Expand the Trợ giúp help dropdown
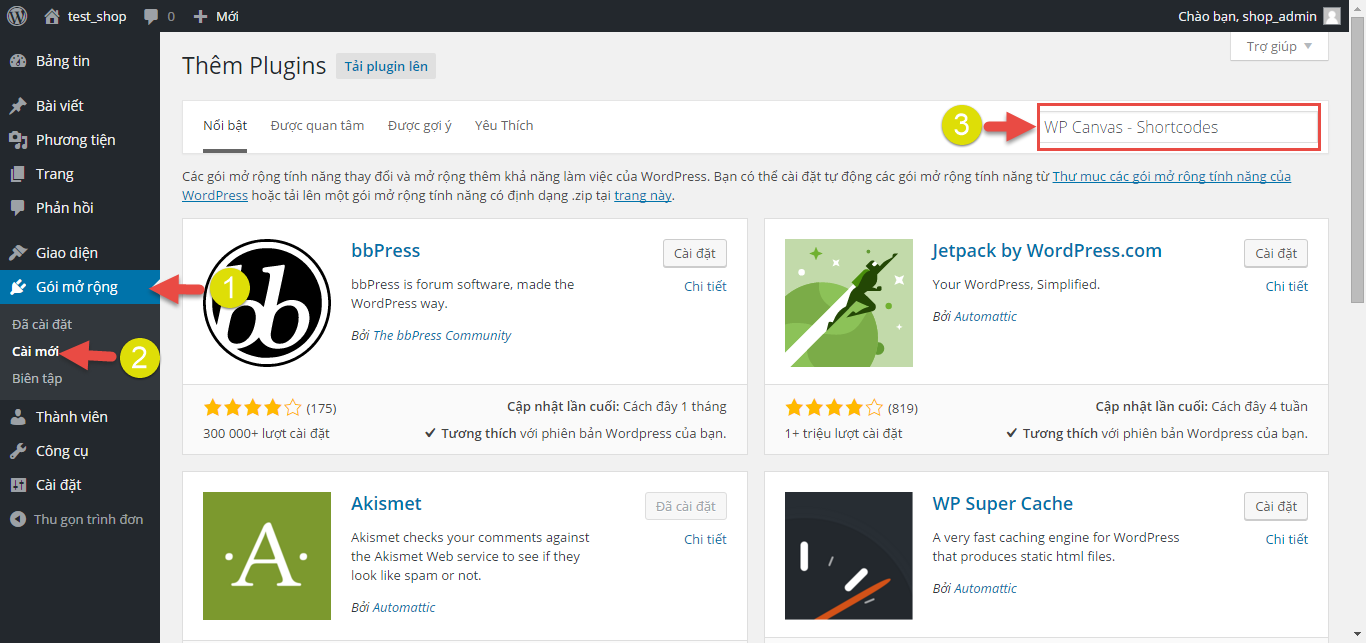The height and width of the screenshot is (643, 1366). coord(1279,46)
